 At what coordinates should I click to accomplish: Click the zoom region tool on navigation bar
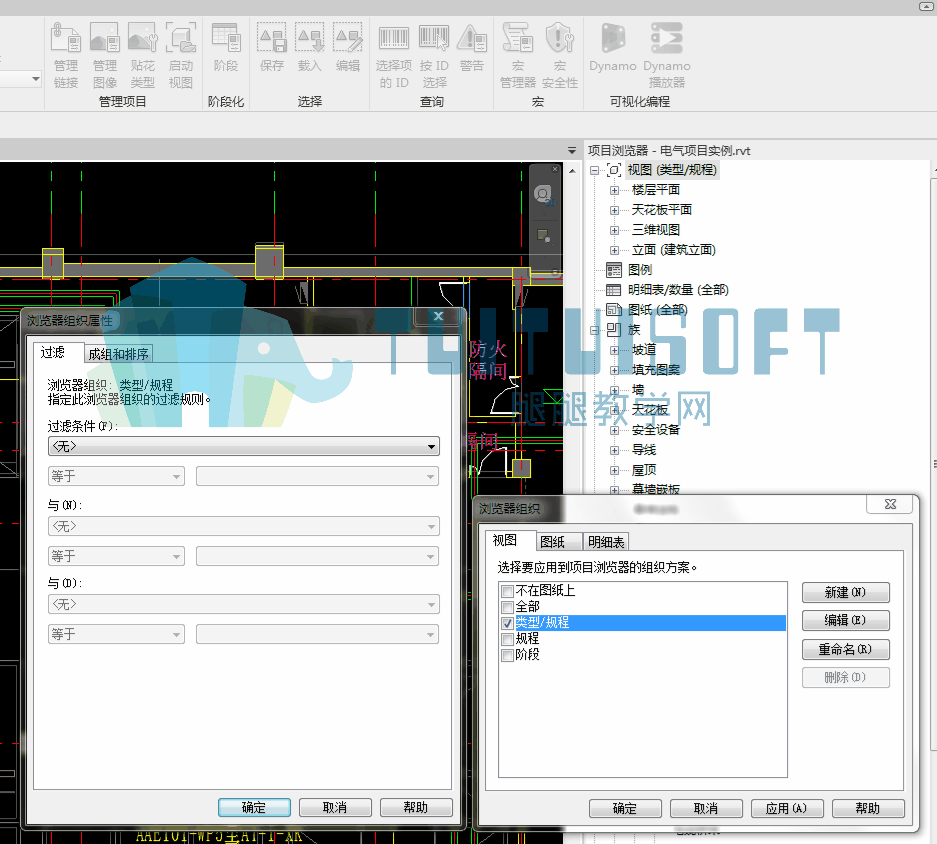[543, 236]
